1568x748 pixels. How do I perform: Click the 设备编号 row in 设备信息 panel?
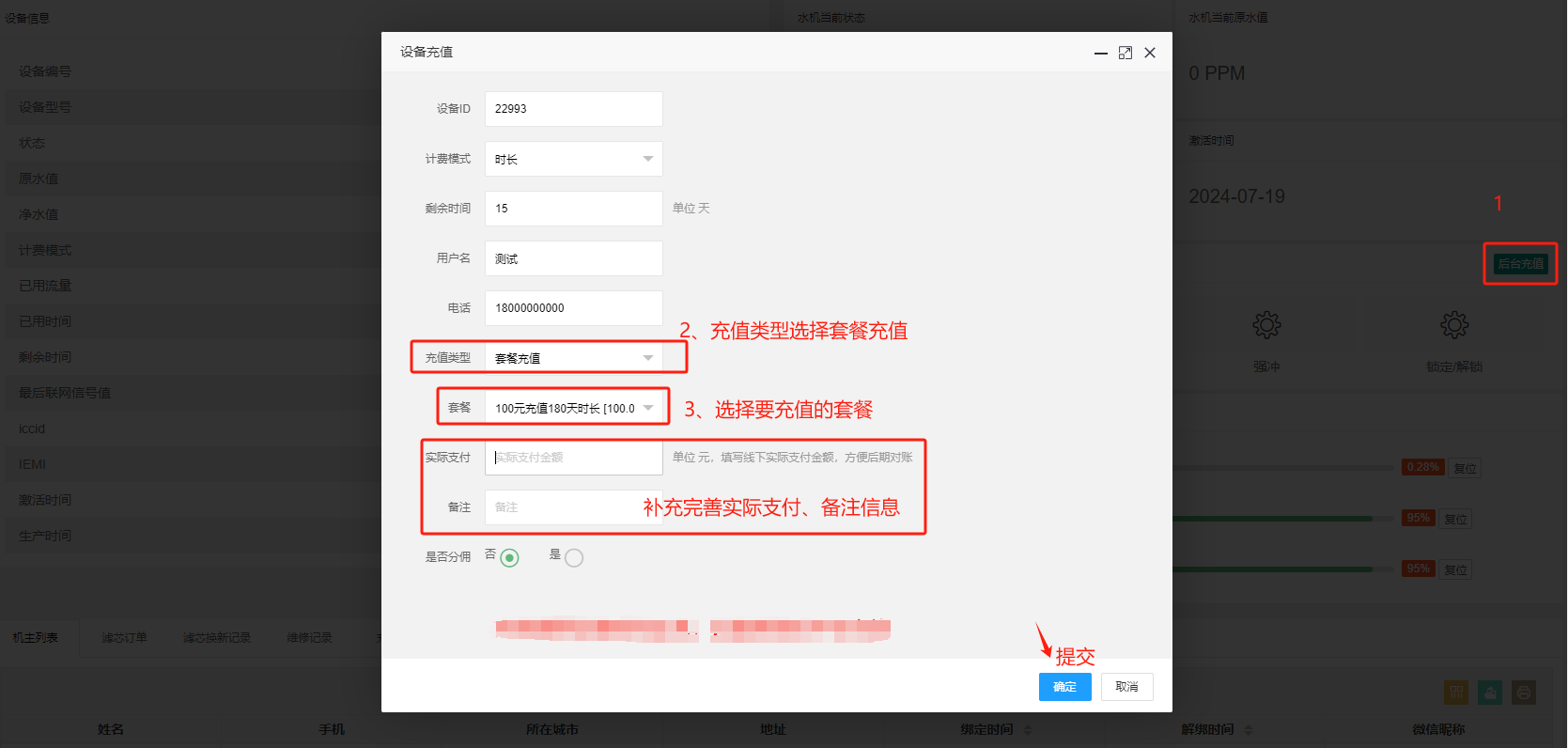pos(193,71)
